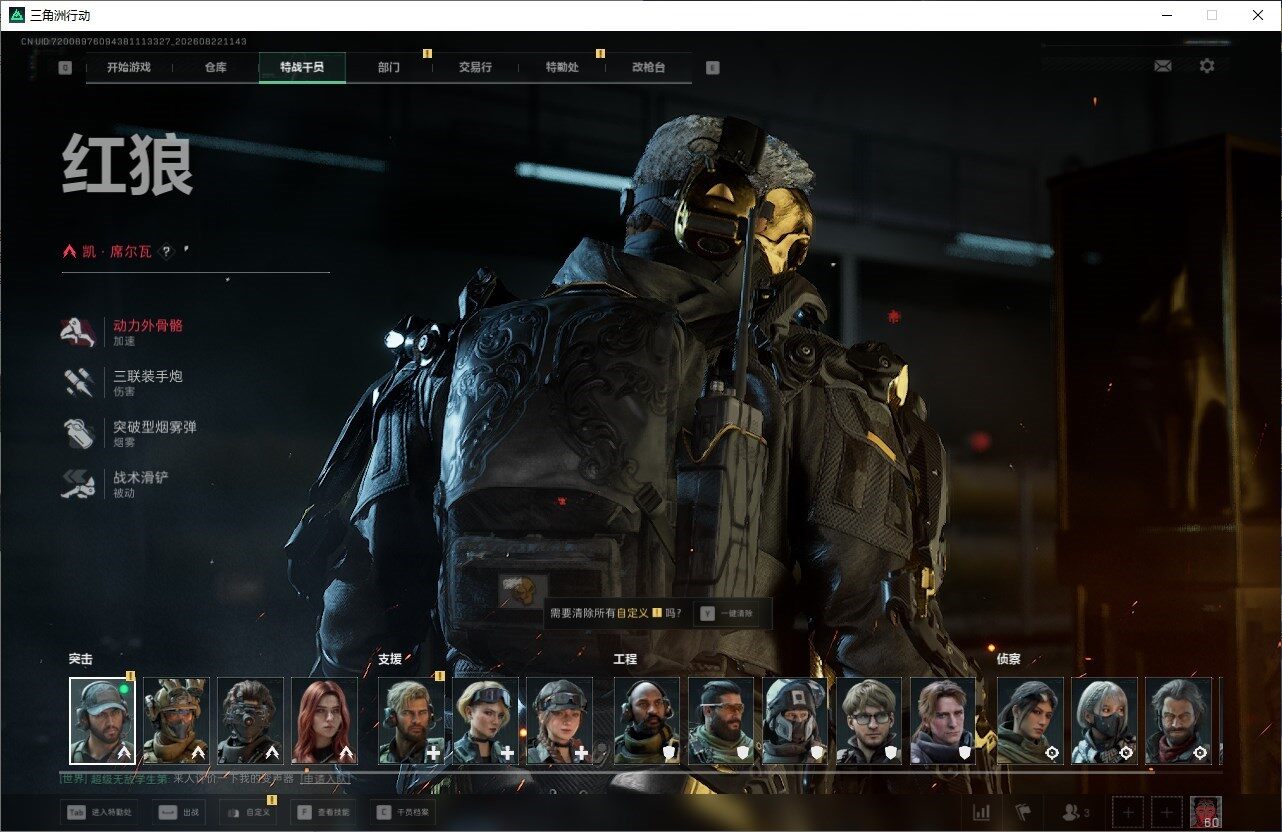Click the 战术滑铲 skill name
Screen dimensions: 1282x832
(x=141, y=478)
